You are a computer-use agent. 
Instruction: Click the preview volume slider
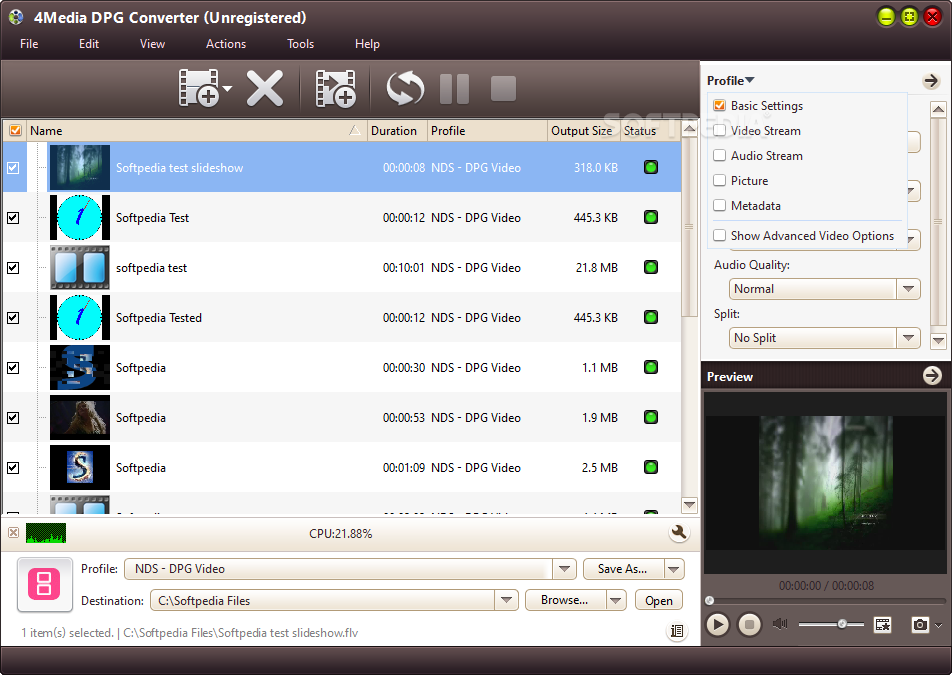(831, 624)
